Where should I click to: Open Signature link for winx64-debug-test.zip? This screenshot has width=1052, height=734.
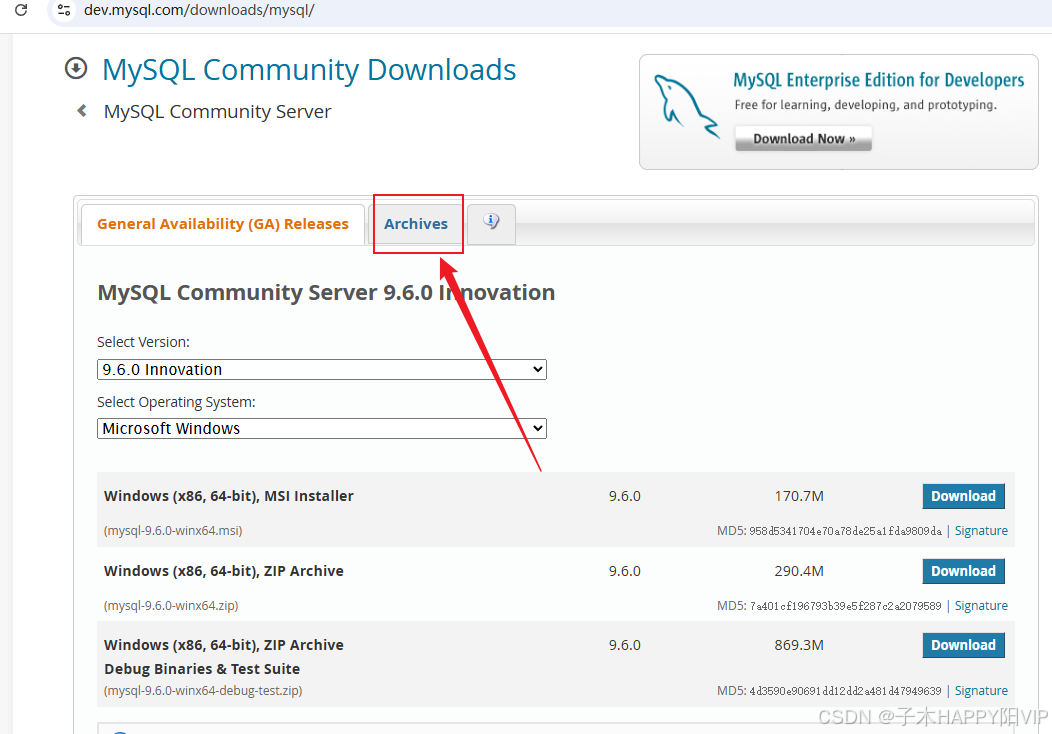click(981, 690)
